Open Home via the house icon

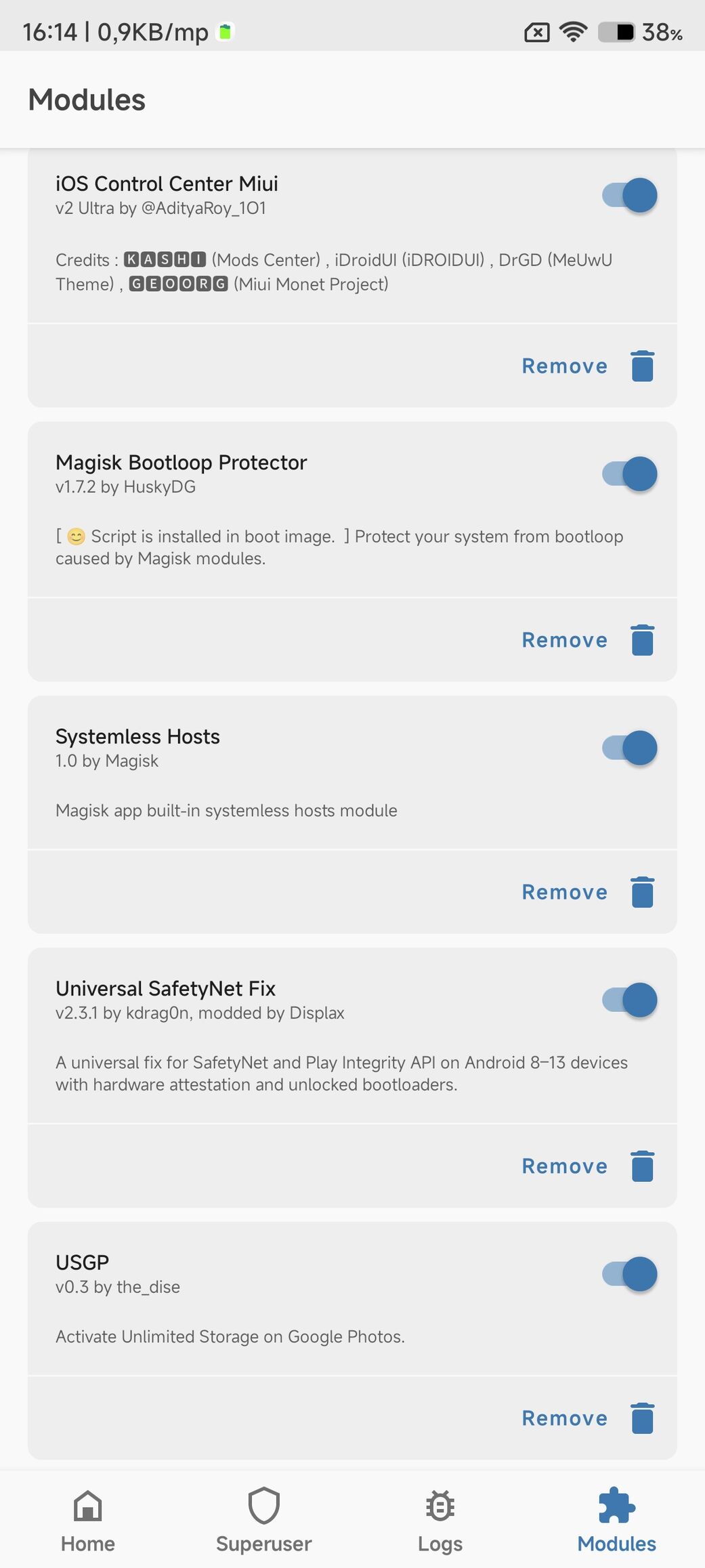click(x=88, y=1506)
